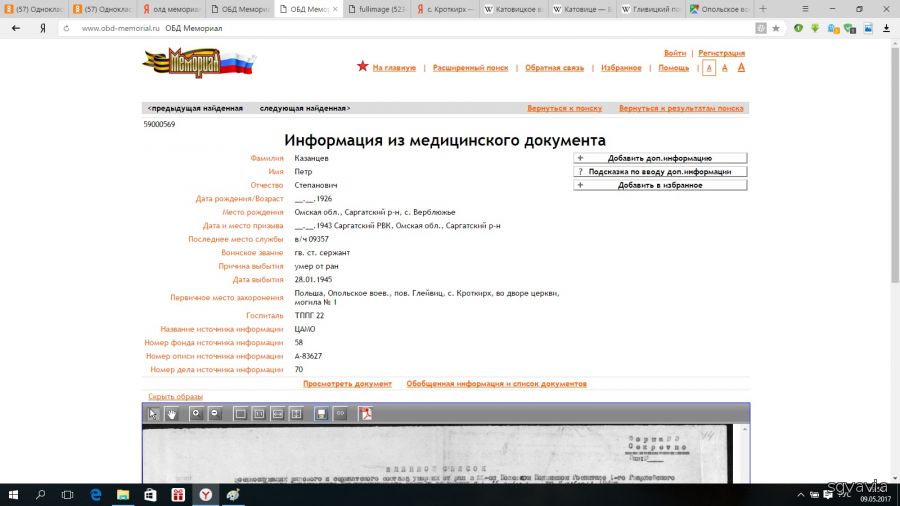The image size is (900, 506).
Task: Click the Мемориал site logo
Action: coord(199,64)
